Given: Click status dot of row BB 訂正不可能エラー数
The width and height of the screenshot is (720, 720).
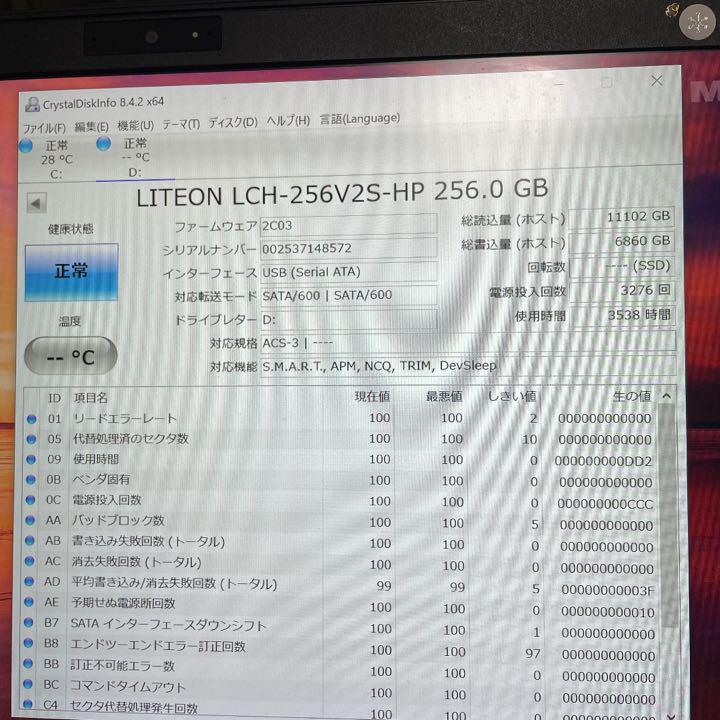Looking at the screenshot, I should (28, 663).
